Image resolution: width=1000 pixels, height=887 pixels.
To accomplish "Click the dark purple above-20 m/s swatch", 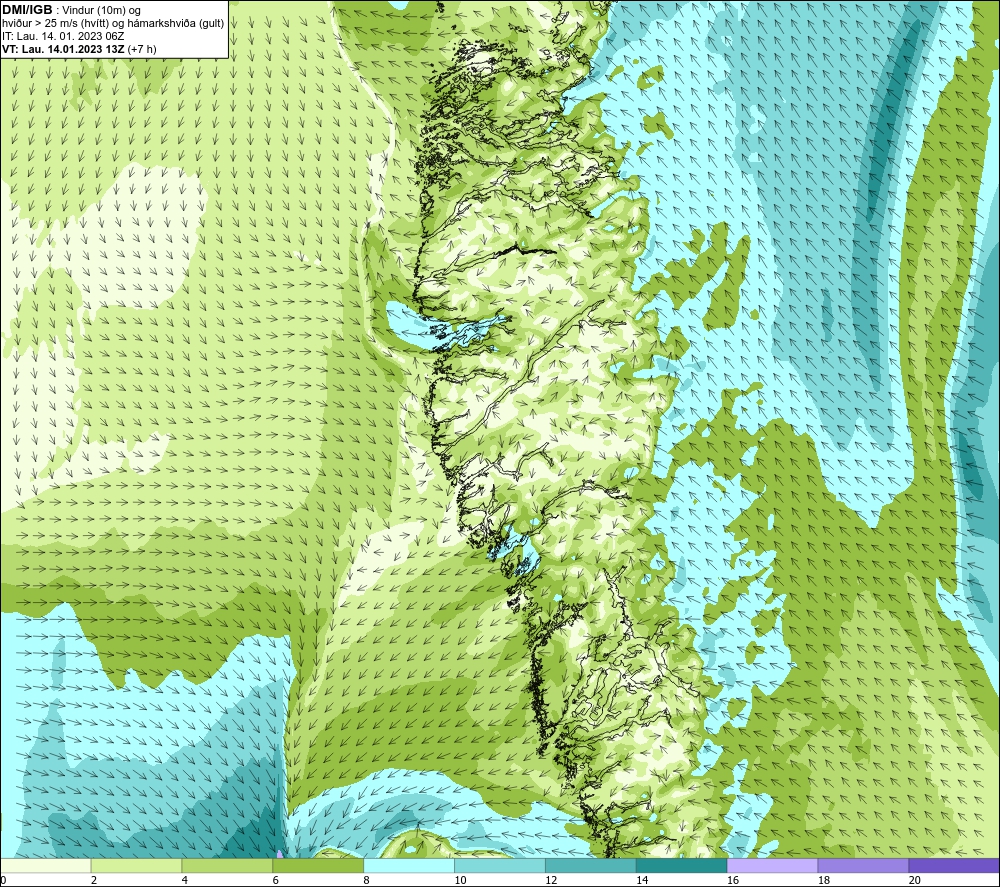I will click(x=954, y=865).
